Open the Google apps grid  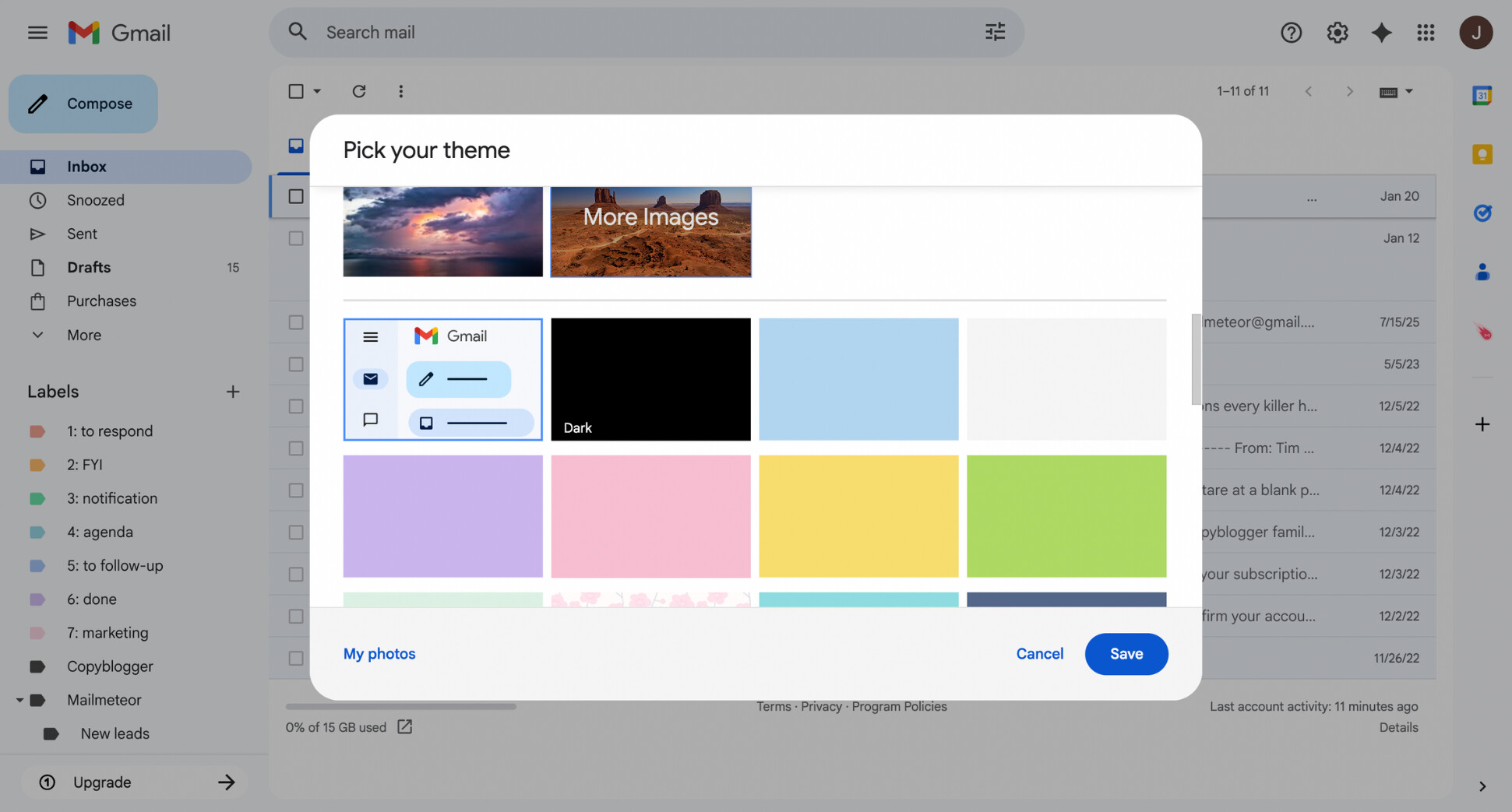click(x=1426, y=32)
